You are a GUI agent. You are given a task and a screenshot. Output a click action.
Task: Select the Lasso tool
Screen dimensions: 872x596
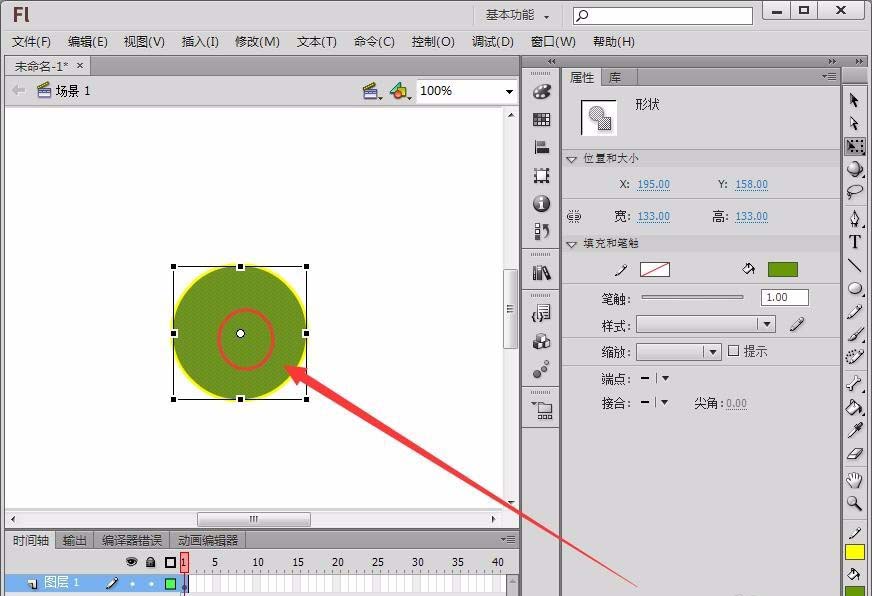(x=855, y=192)
